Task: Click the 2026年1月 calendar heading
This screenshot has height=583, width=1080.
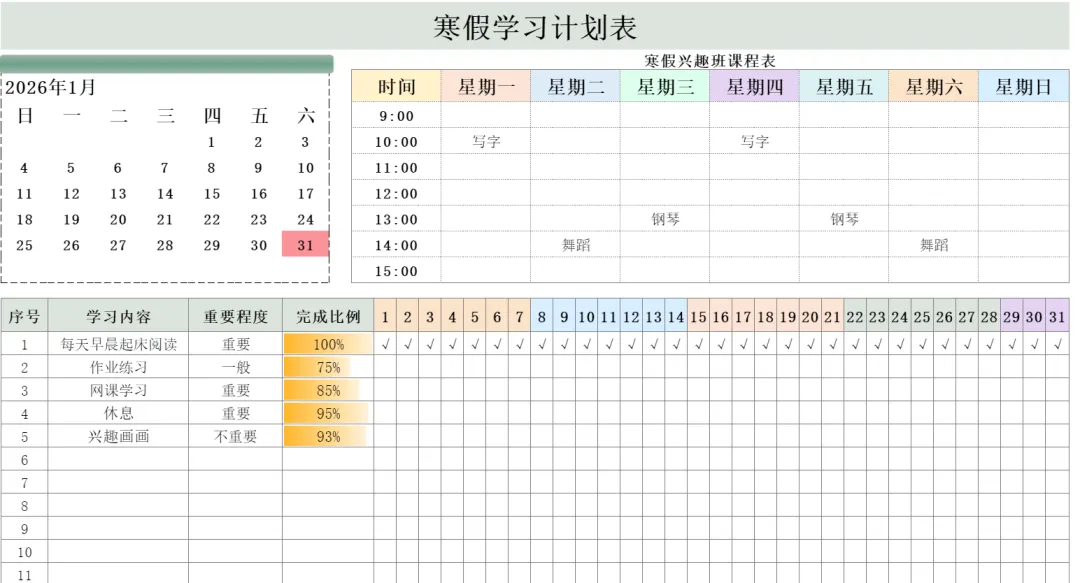Action: pos(50,88)
